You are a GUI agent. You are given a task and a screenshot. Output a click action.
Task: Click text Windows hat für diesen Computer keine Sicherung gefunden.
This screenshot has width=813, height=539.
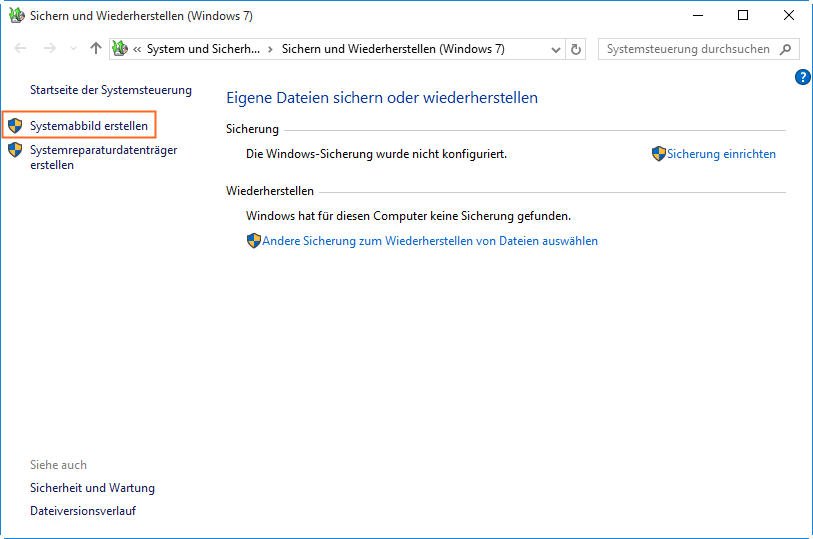409,216
